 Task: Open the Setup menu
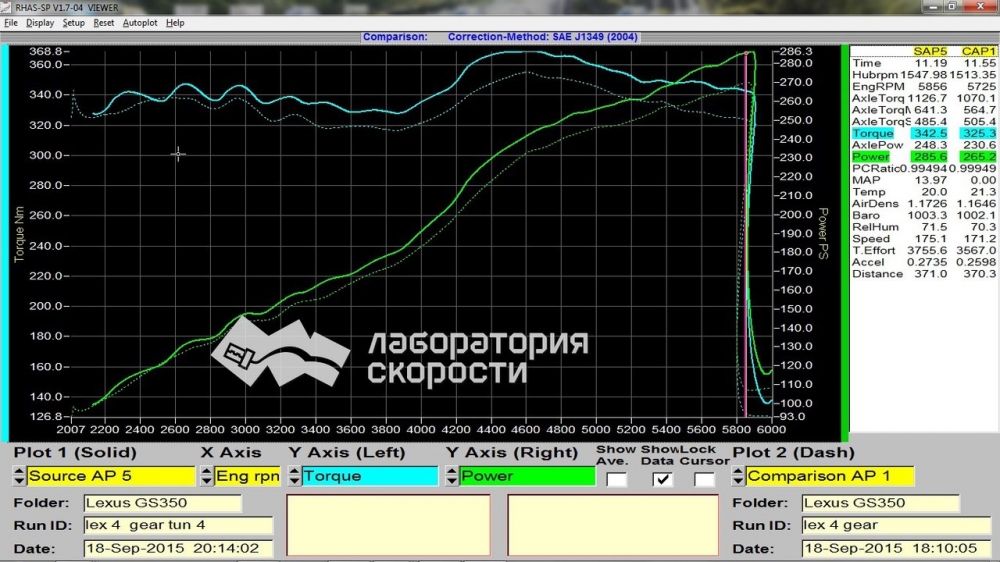coord(74,22)
